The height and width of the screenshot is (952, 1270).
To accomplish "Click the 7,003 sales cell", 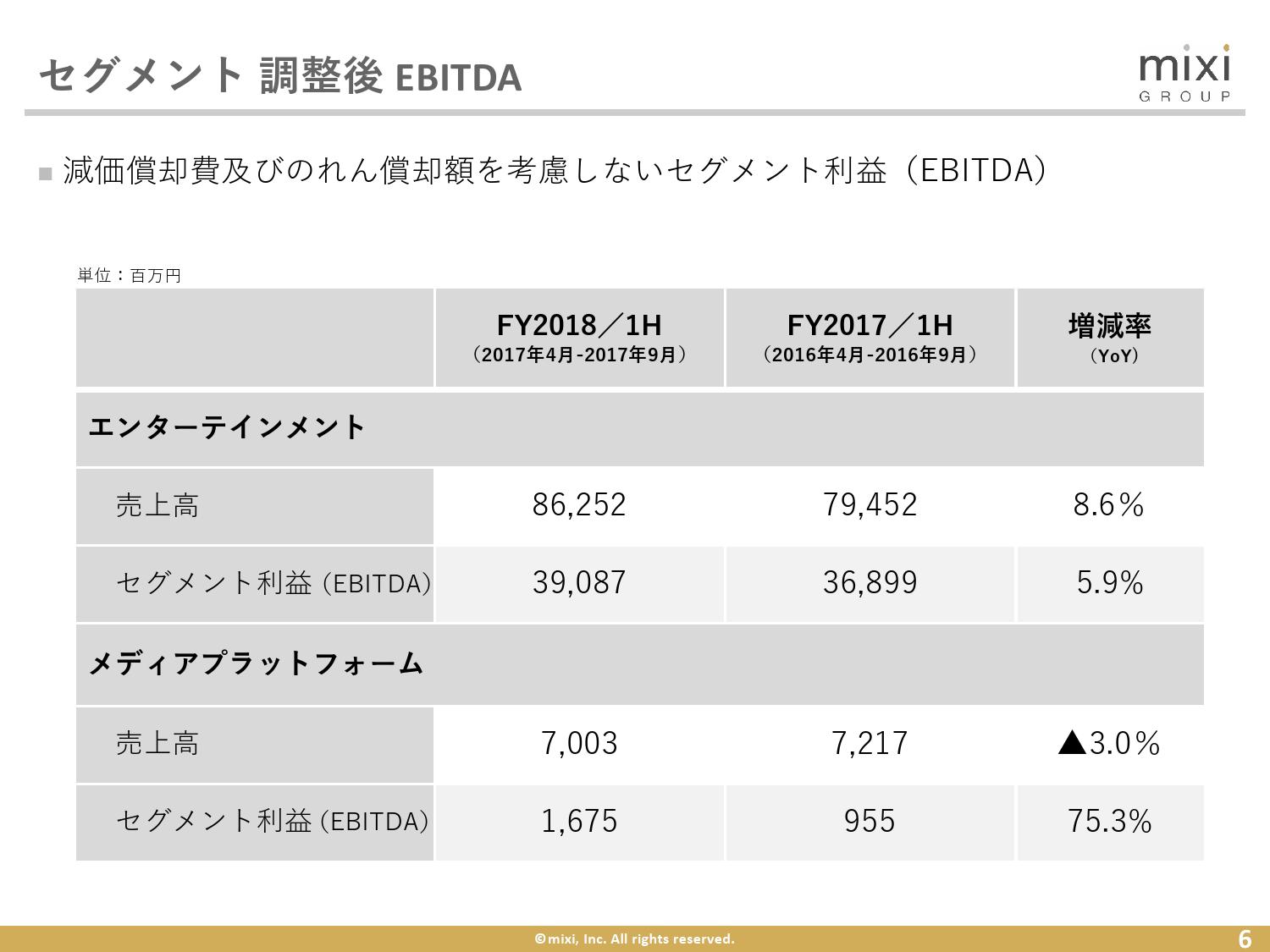I will click(x=579, y=744).
